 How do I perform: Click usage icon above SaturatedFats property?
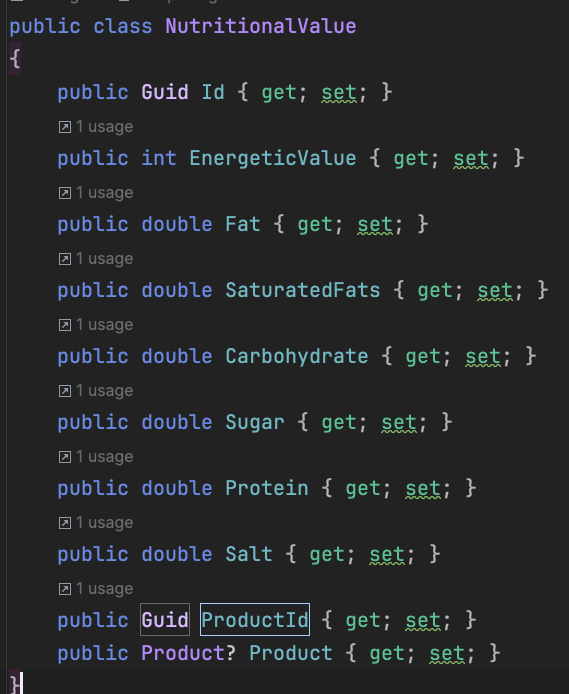tap(65, 259)
